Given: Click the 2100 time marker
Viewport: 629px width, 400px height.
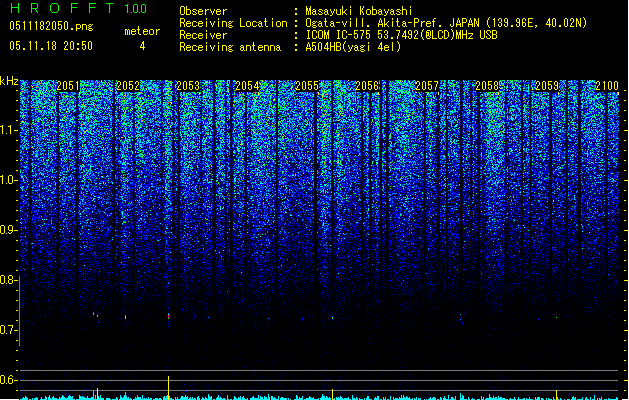Looking at the screenshot, I should (607, 86).
